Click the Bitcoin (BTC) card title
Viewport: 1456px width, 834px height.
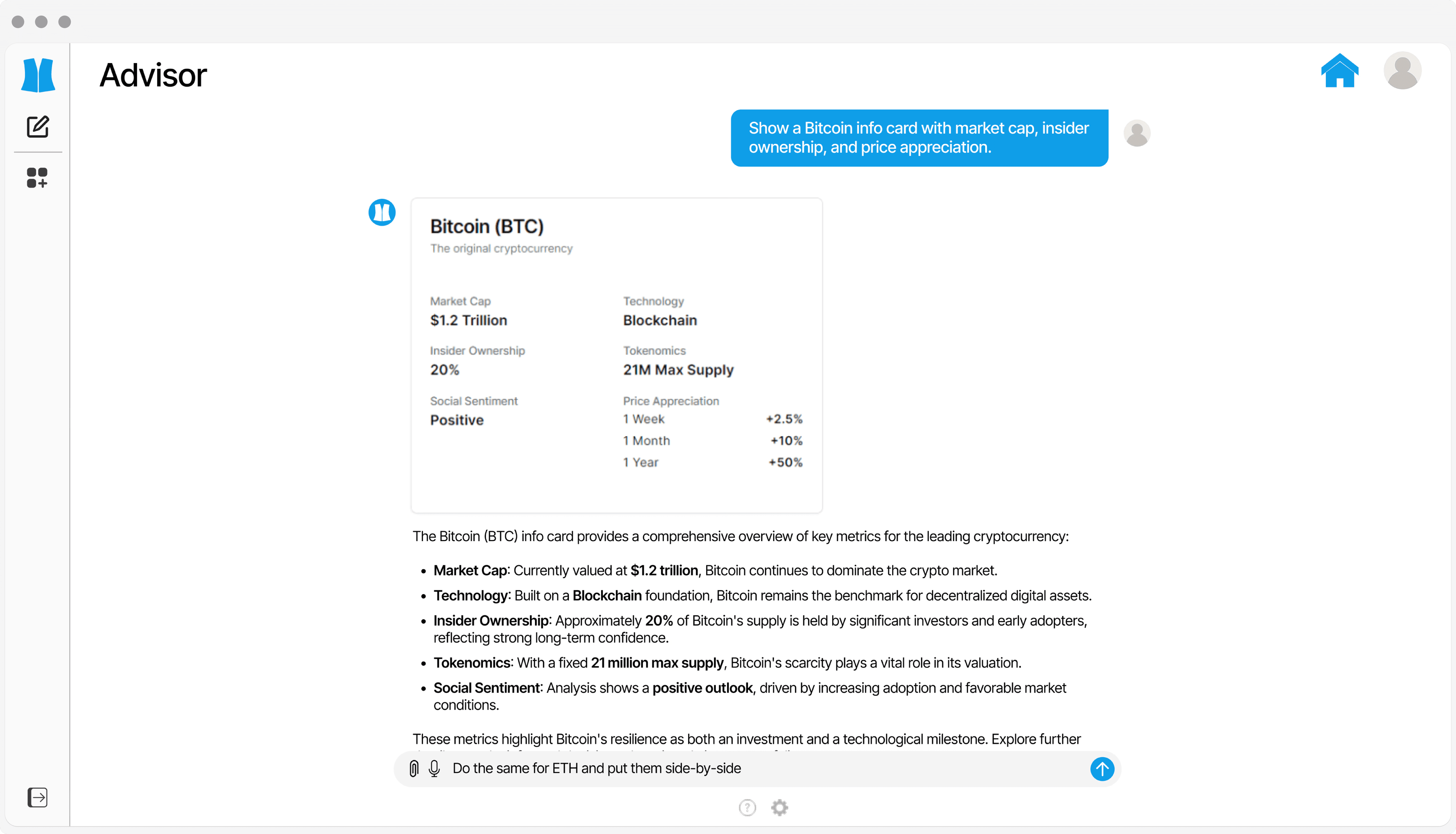point(487,226)
